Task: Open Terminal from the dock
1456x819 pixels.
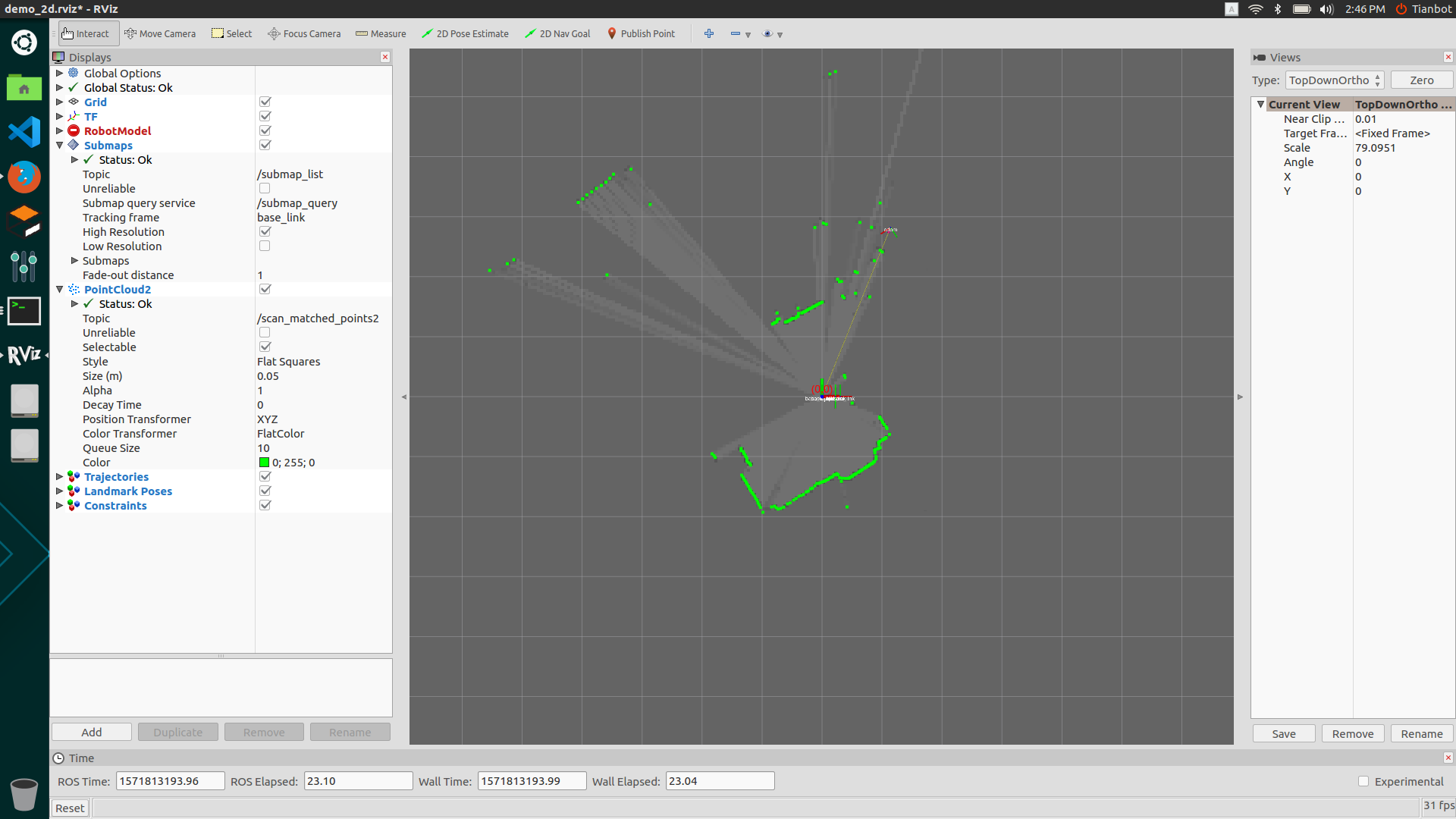Action: tap(24, 311)
